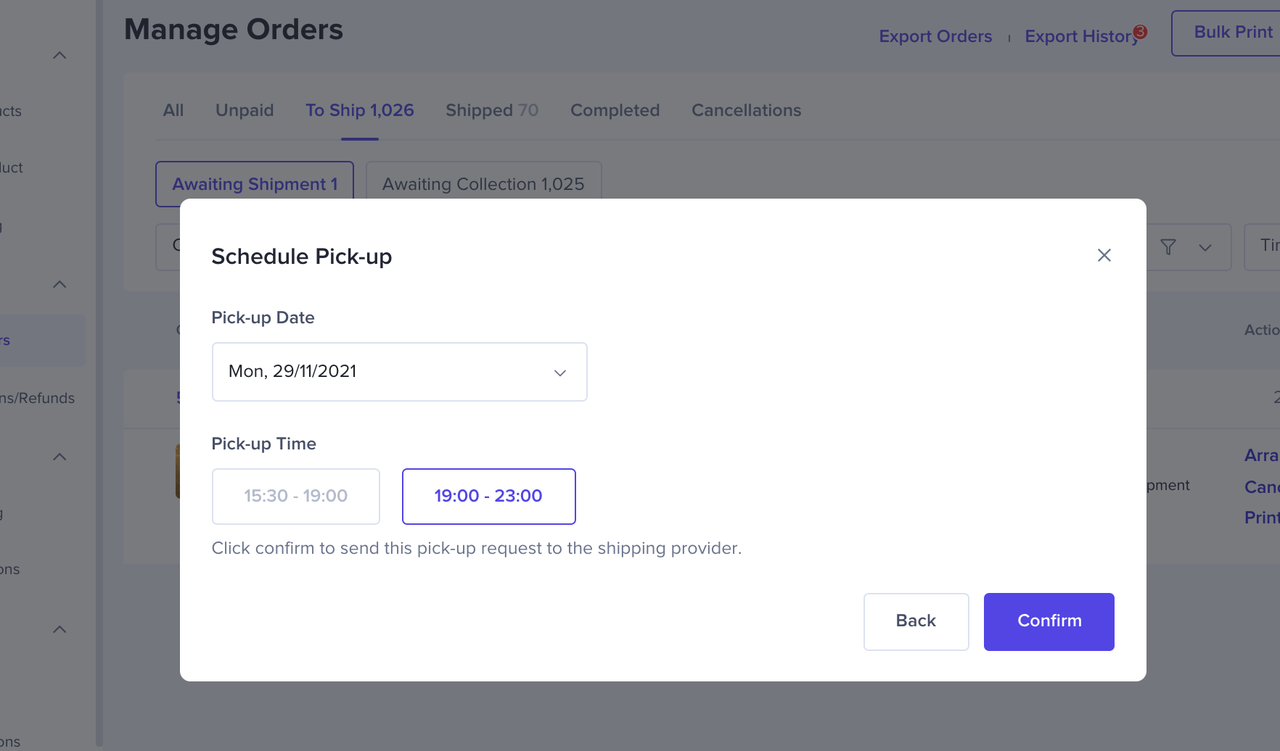Click the funnel filter icon
The height and width of the screenshot is (751, 1280).
pos(1168,247)
